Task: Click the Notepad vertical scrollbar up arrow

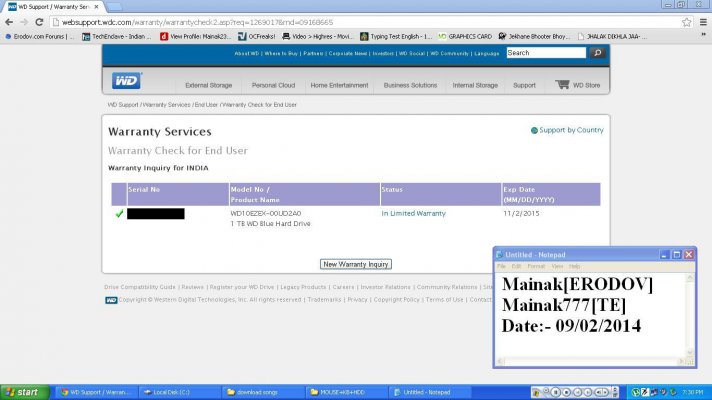Action: 690,277
